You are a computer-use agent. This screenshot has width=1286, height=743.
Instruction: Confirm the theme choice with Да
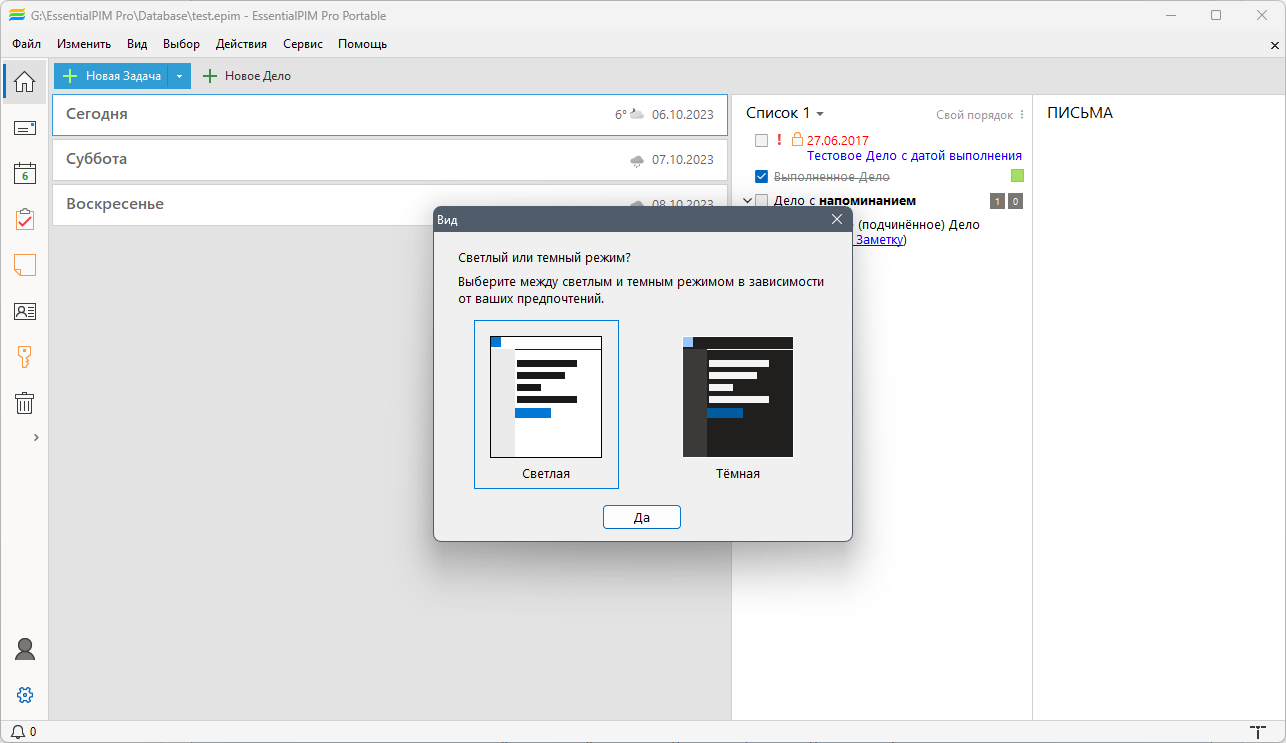(x=641, y=517)
